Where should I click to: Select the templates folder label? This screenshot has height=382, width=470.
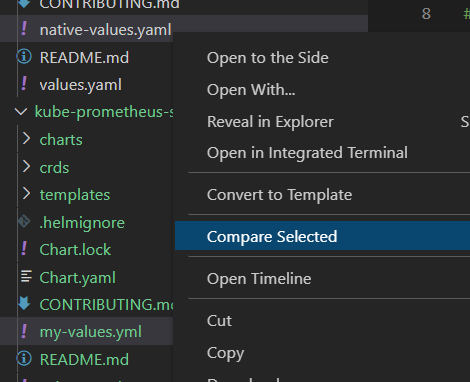pyautogui.click(x=75, y=195)
